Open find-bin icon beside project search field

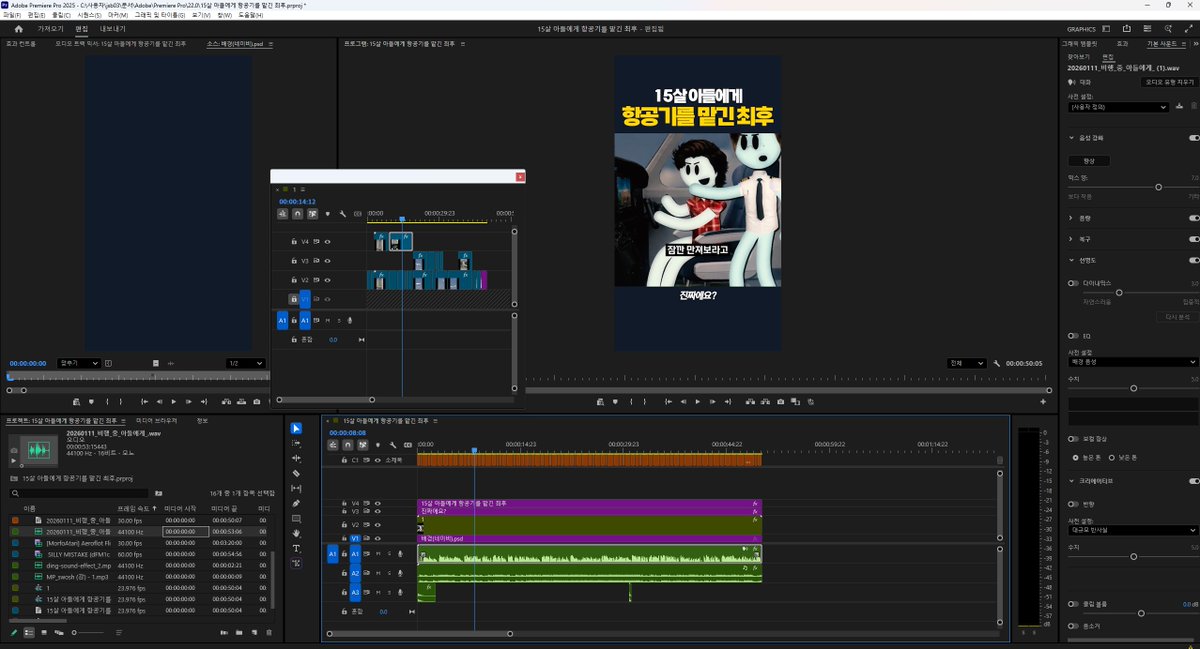tap(158, 493)
